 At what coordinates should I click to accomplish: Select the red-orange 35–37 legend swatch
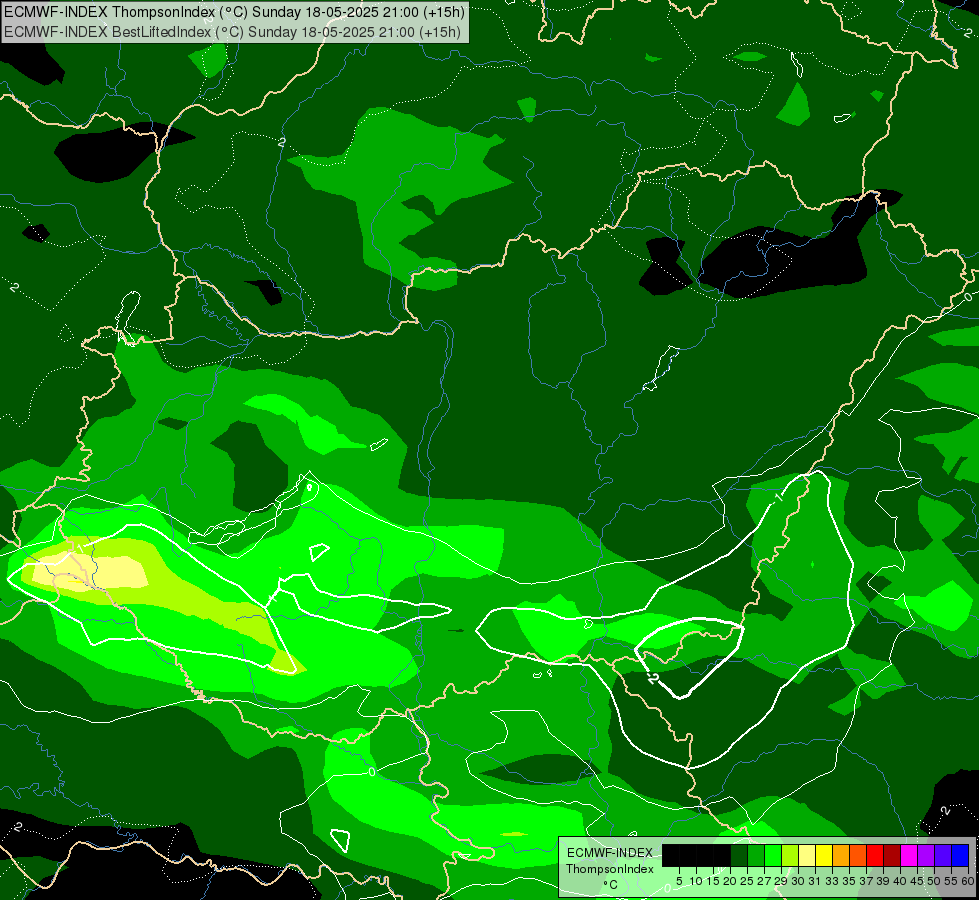pyautogui.click(x=858, y=855)
